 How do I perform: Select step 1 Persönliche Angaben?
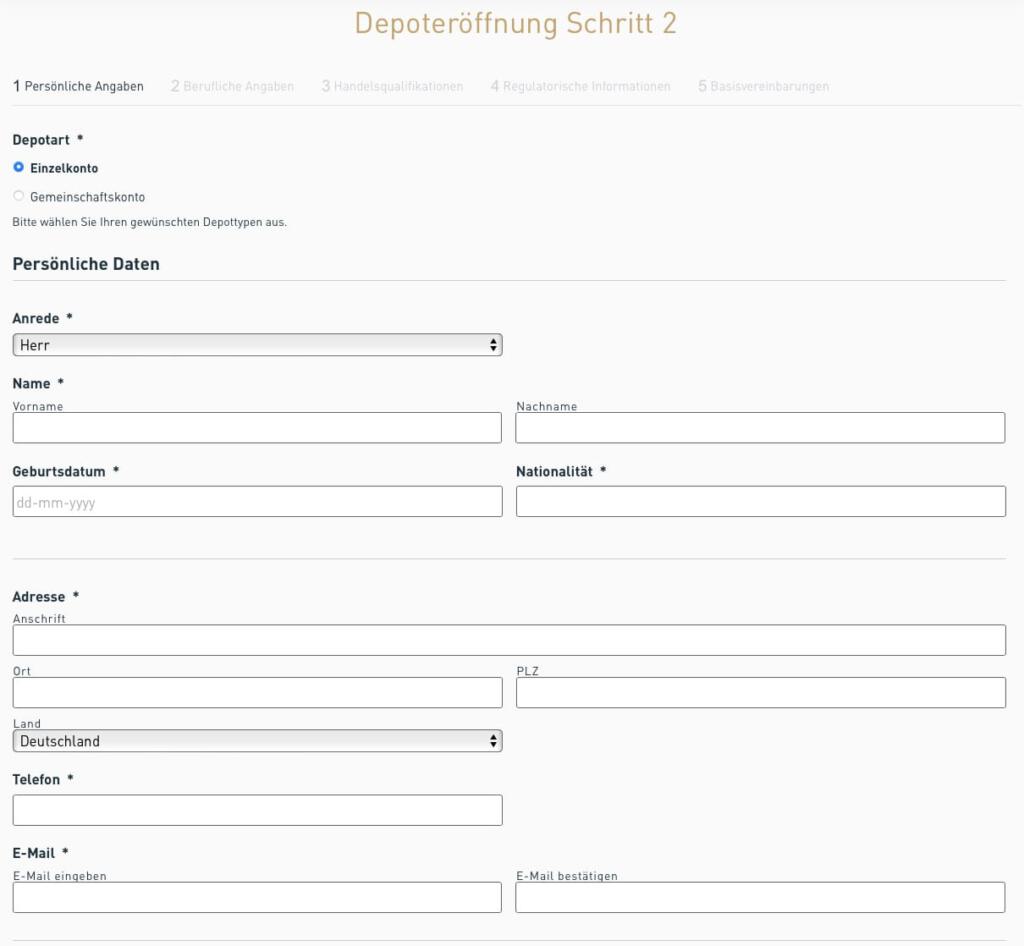(78, 86)
